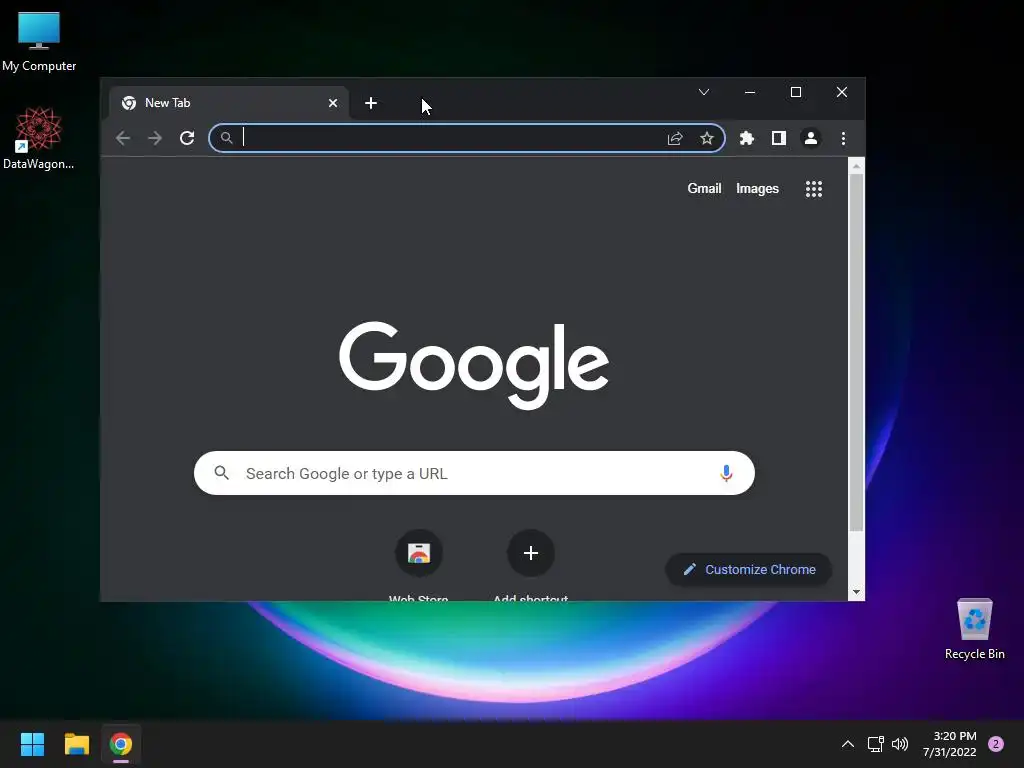Click the Chrome forward arrow
The height and width of the screenshot is (768, 1024).
(155, 138)
